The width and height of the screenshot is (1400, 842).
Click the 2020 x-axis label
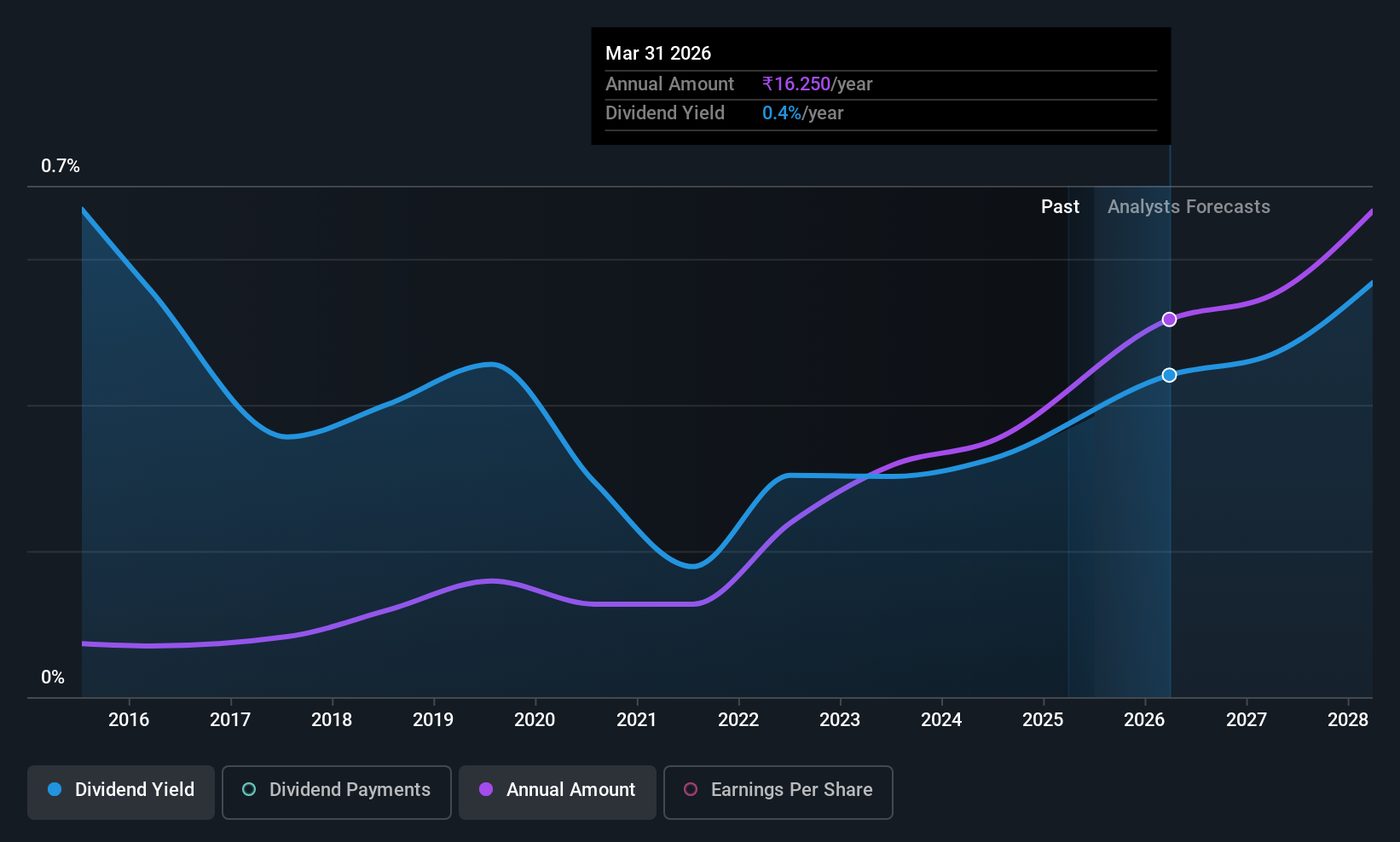click(x=535, y=720)
